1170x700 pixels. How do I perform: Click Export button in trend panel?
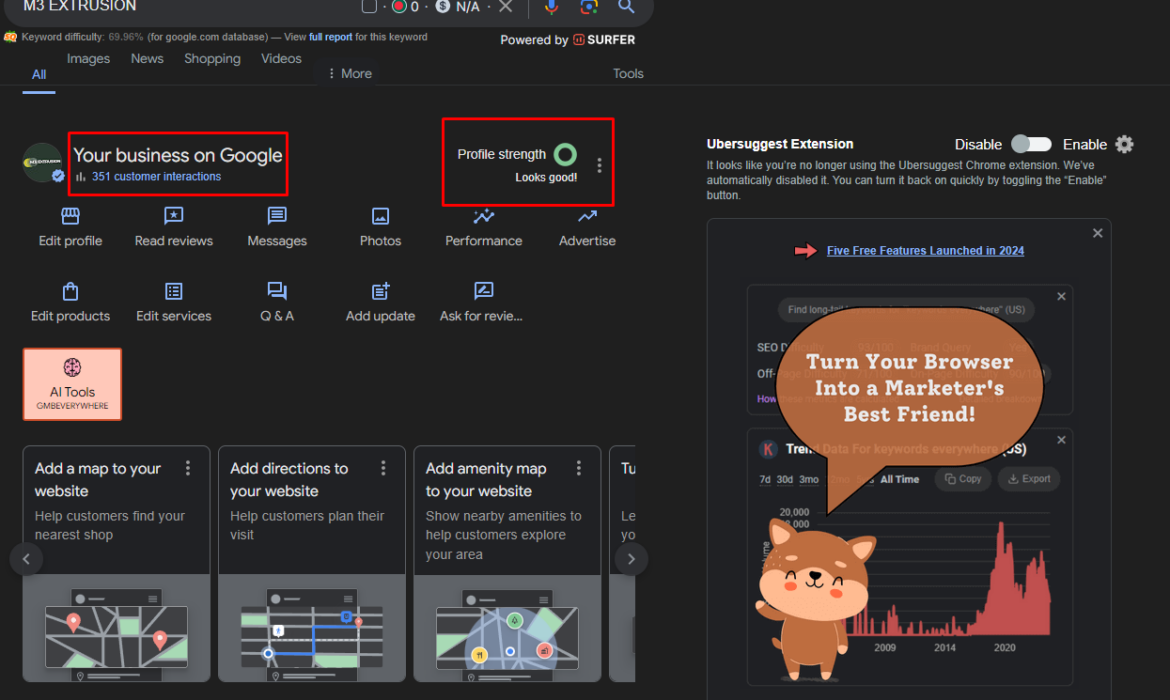coord(1029,479)
